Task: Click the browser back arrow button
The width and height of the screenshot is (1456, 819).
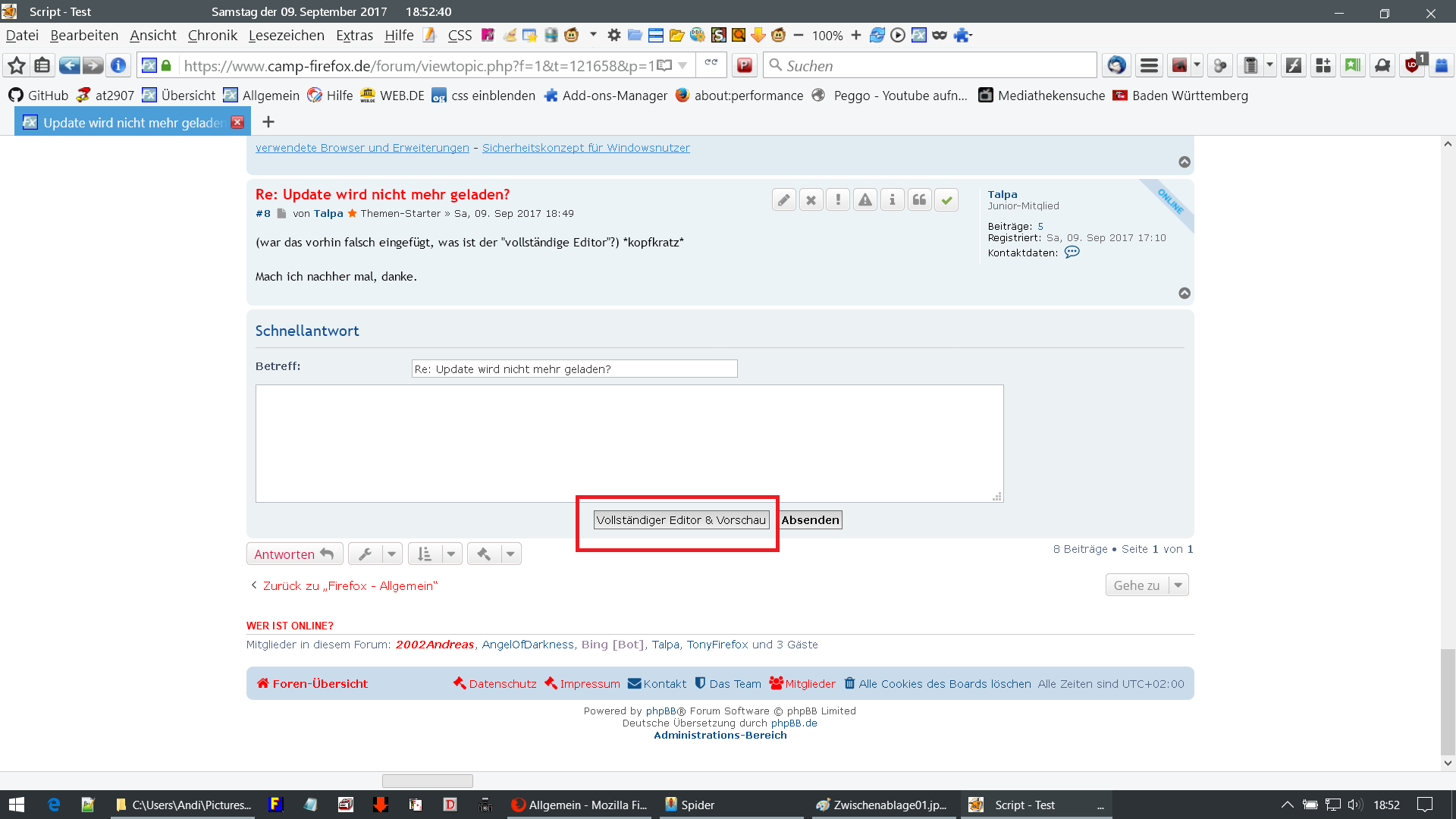Action: [69, 66]
